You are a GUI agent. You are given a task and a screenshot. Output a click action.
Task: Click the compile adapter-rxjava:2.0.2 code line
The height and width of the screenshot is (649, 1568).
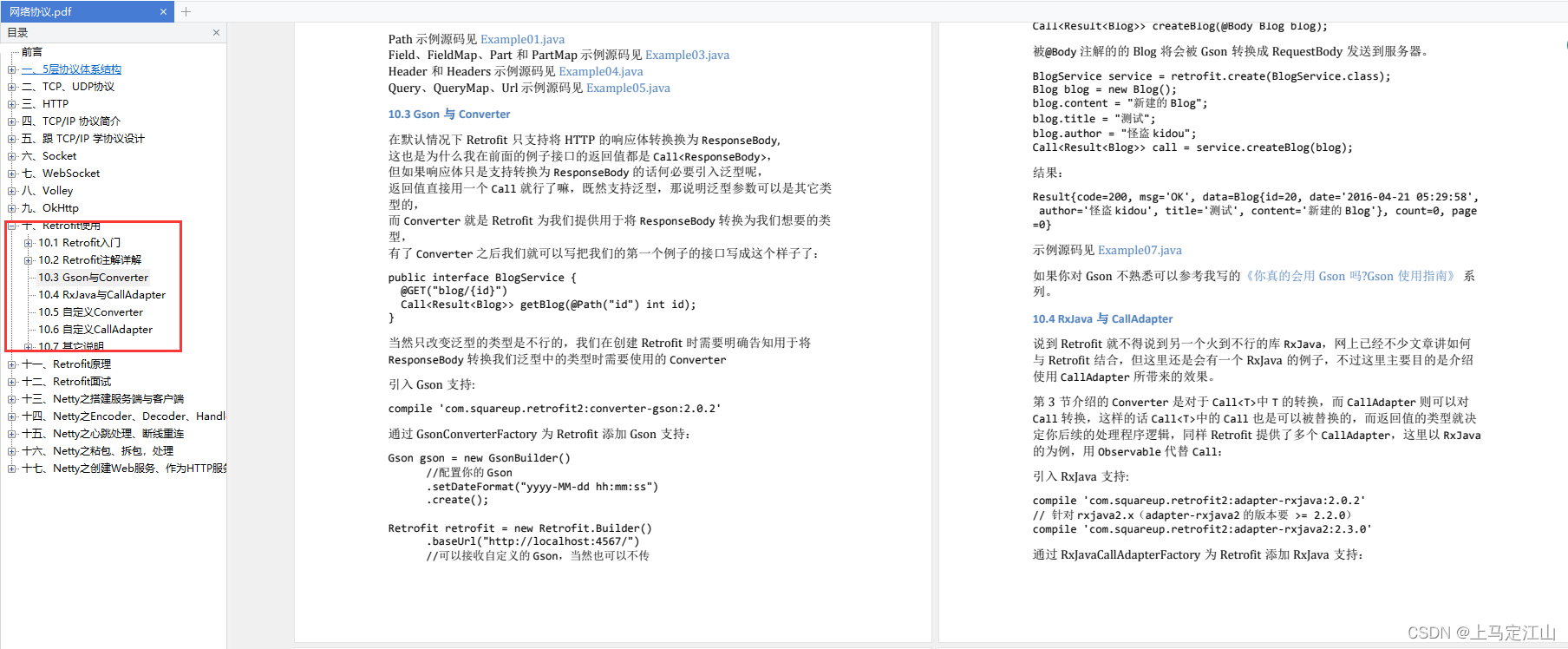coord(1199,501)
